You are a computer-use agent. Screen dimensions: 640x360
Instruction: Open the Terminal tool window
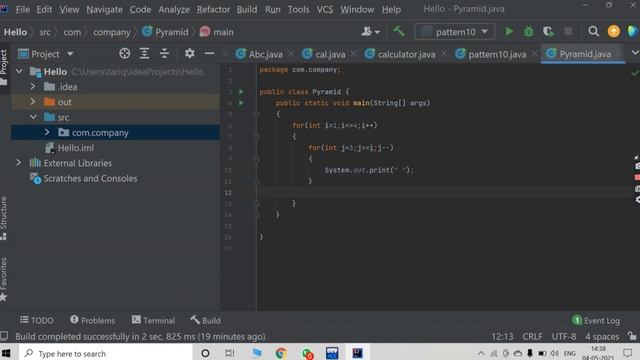click(153, 320)
